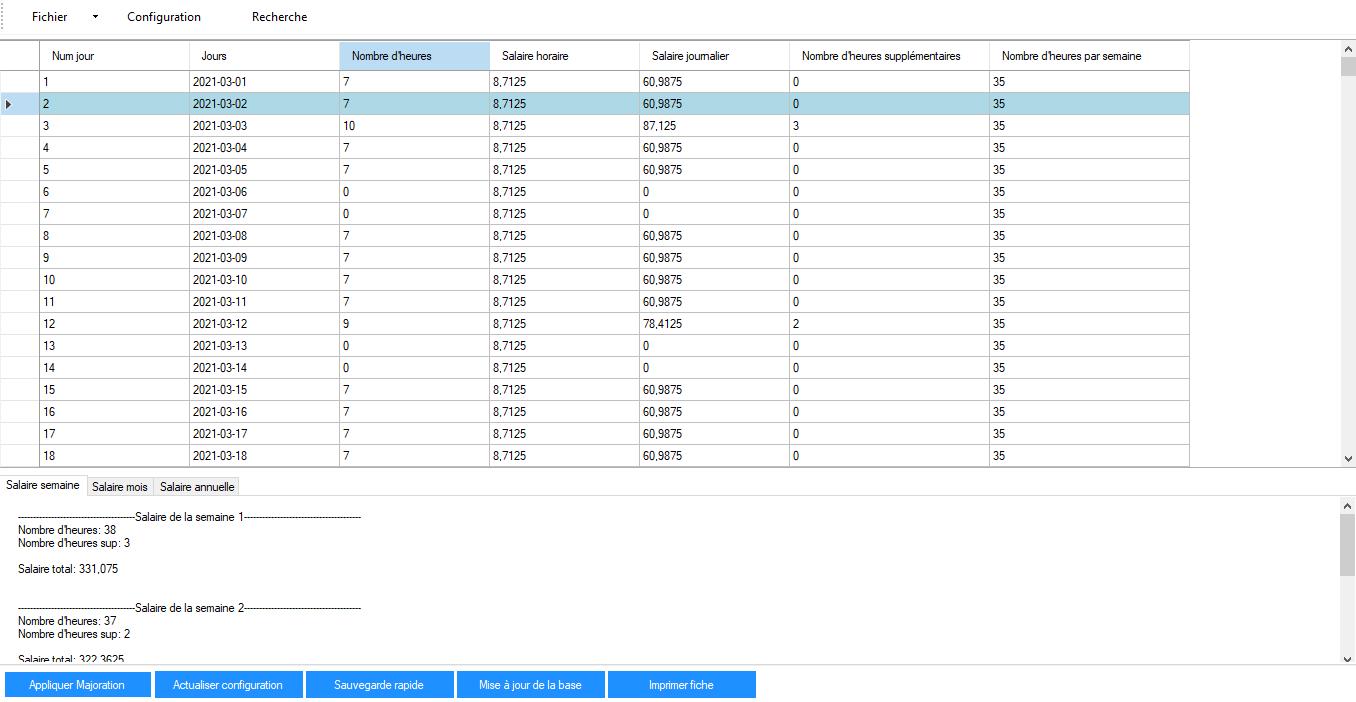The height and width of the screenshot is (702, 1356).
Task: Select row indicator arrow for row 2
Action: [10, 104]
